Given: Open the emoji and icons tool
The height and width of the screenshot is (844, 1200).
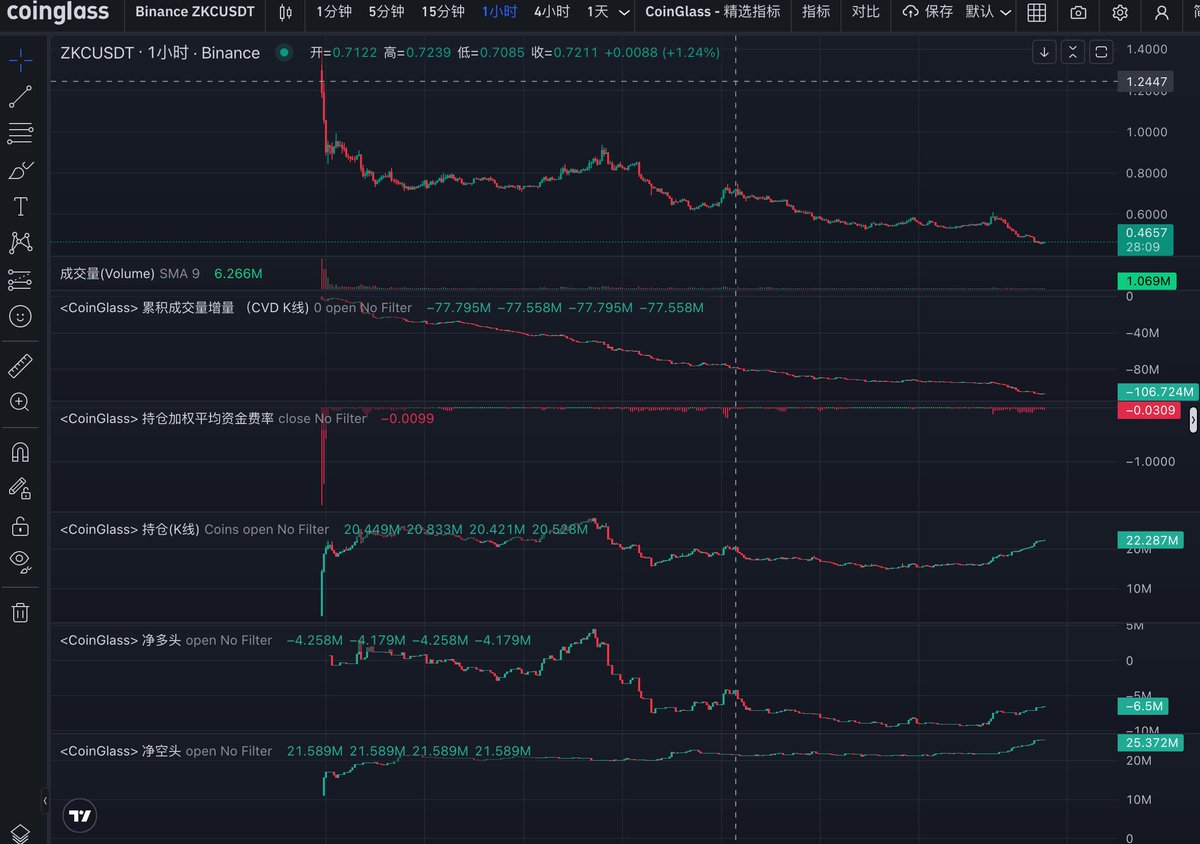Looking at the screenshot, I should point(20,316).
